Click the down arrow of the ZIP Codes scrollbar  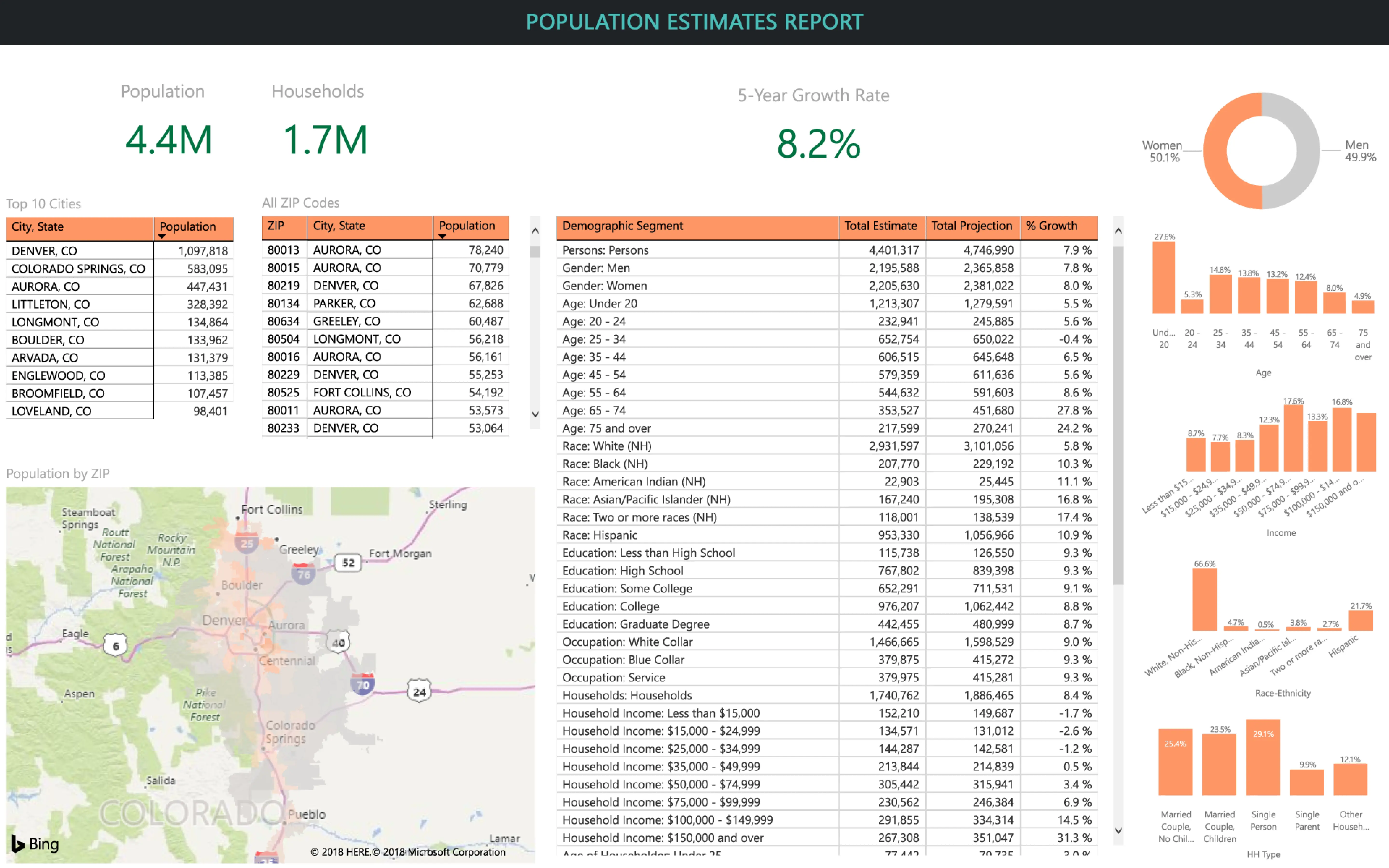pyautogui.click(x=535, y=414)
